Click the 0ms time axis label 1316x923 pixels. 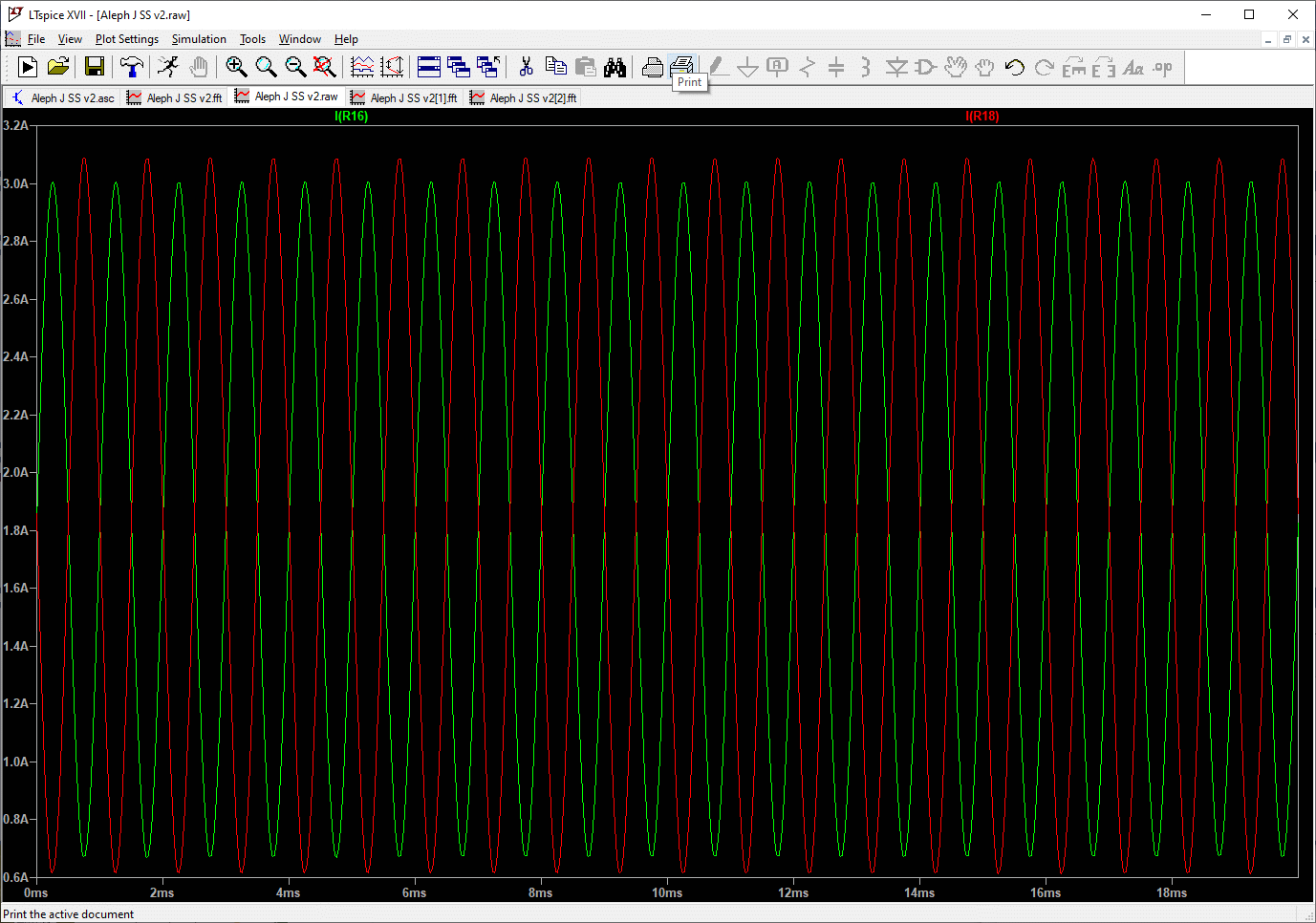pyautogui.click(x=36, y=892)
